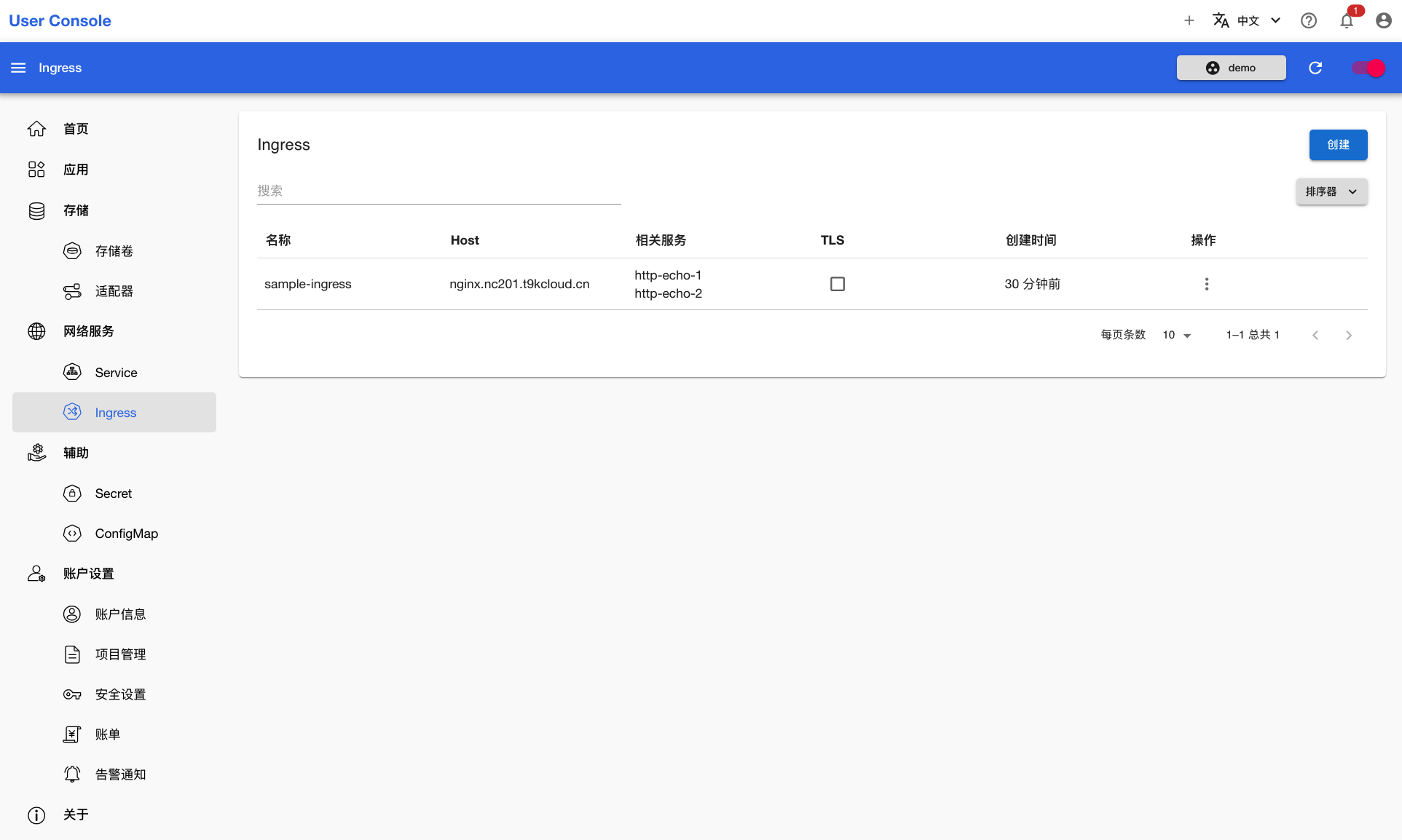Viewport: 1402px width, 840px height.
Task: Toggle the red switch in the blue bar
Action: coord(1368,68)
